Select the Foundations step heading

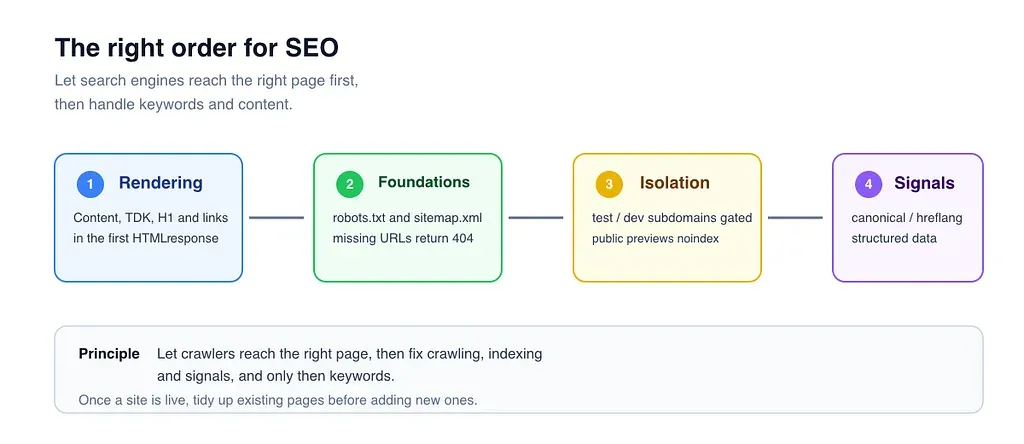click(x=424, y=182)
